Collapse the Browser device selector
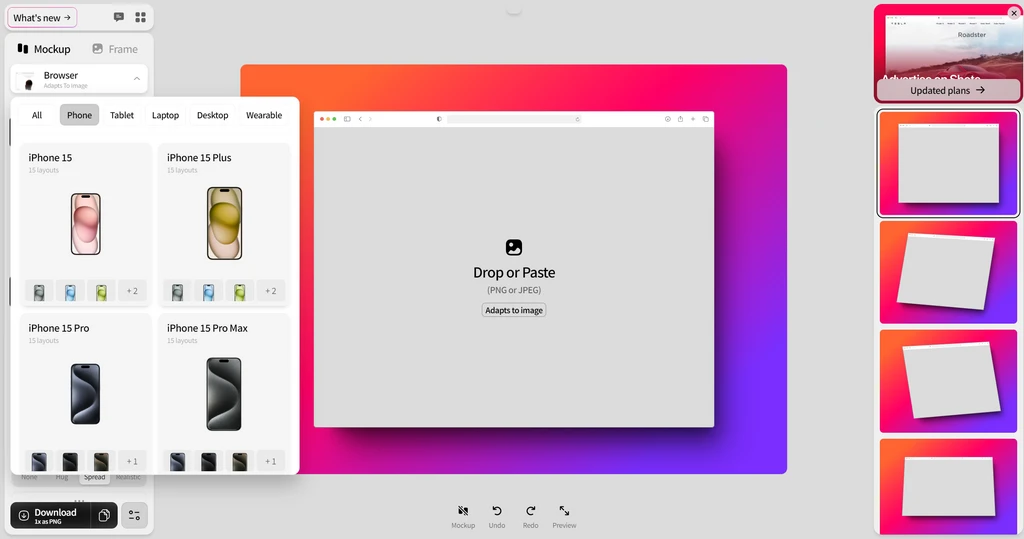Screen dimensions: 1024x539 (137, 79)
